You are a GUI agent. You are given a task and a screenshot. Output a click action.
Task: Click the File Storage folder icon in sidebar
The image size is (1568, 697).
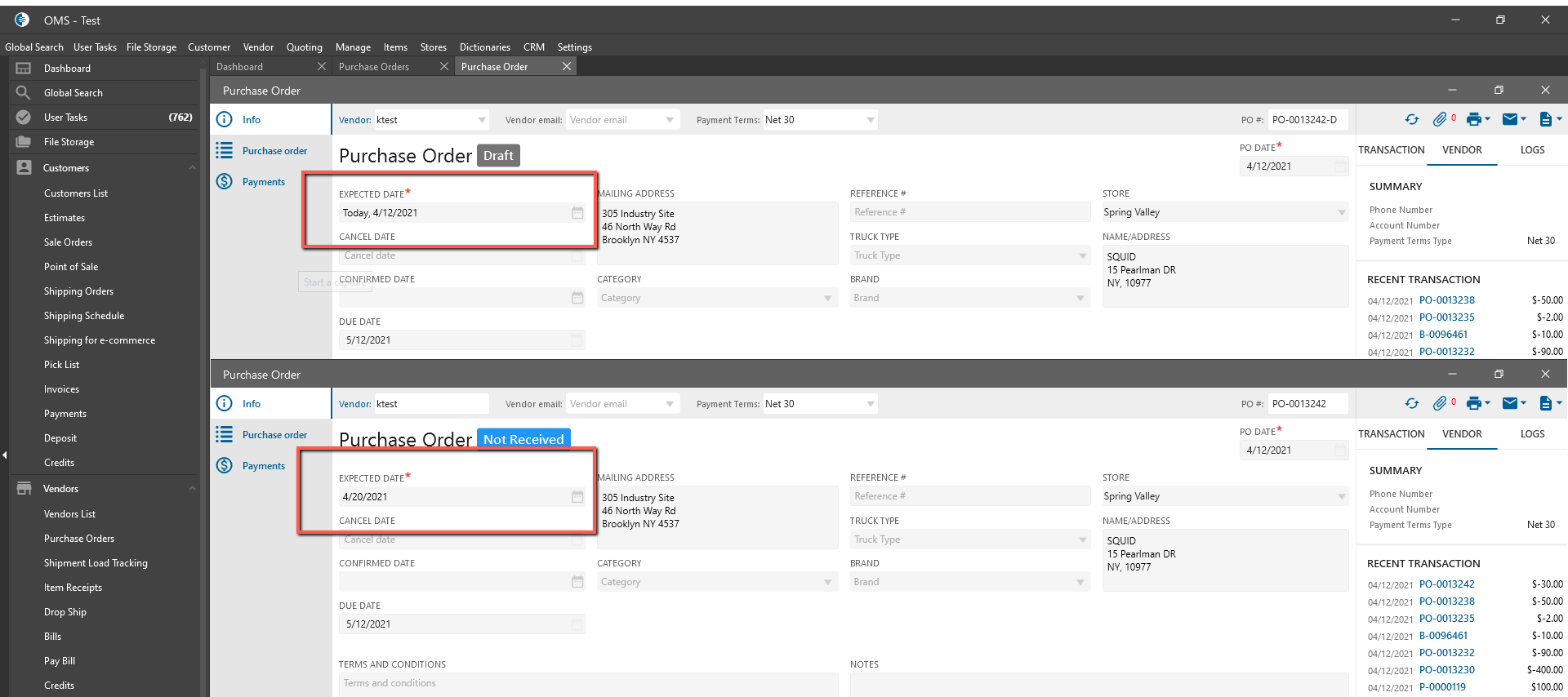coord(24,142)
